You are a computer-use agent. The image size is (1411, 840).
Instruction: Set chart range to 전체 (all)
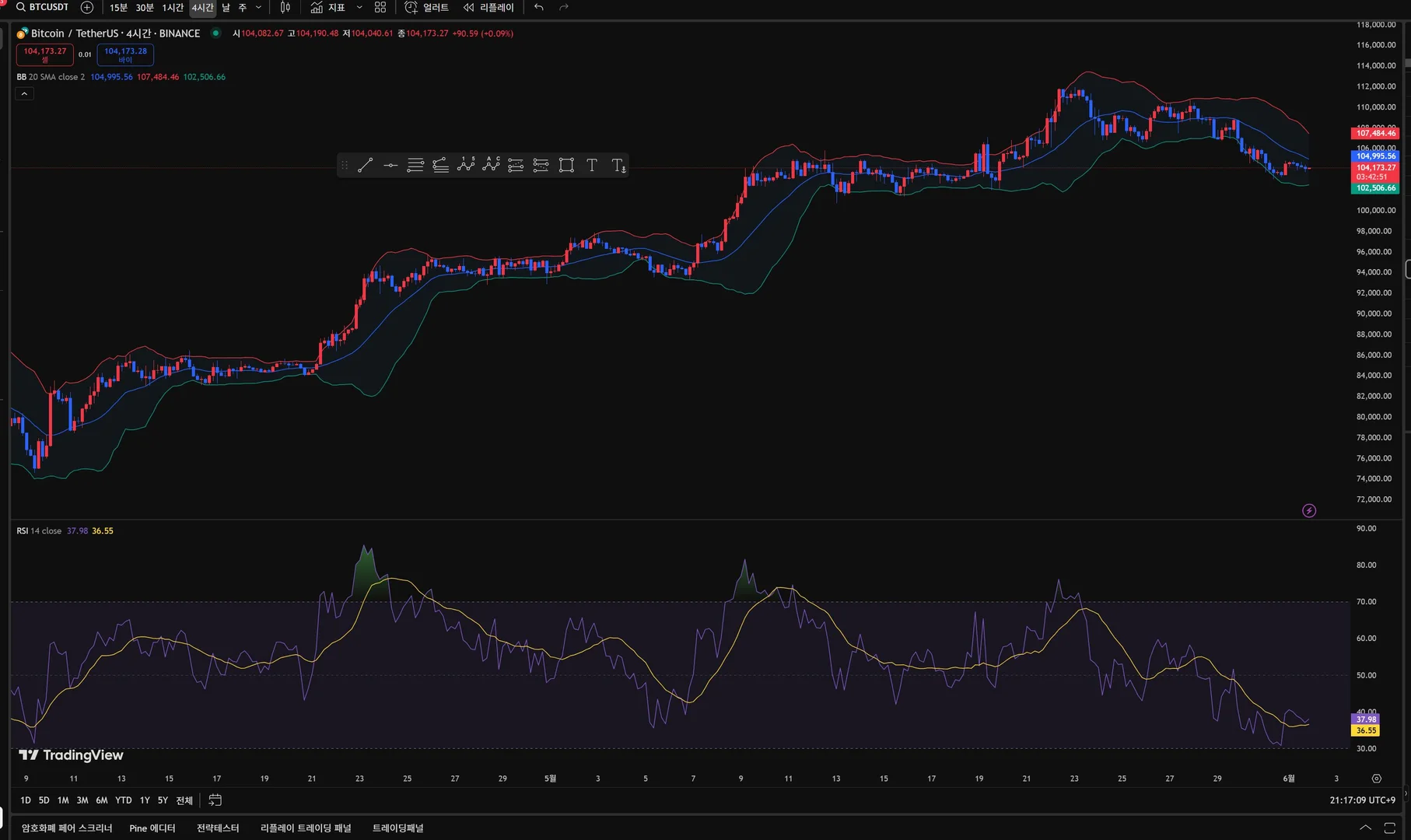click(x=184, y=800)
